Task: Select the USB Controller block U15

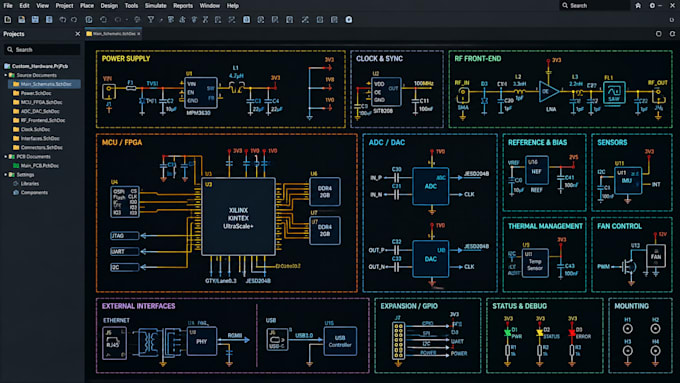Action: [x=340, y=341]
